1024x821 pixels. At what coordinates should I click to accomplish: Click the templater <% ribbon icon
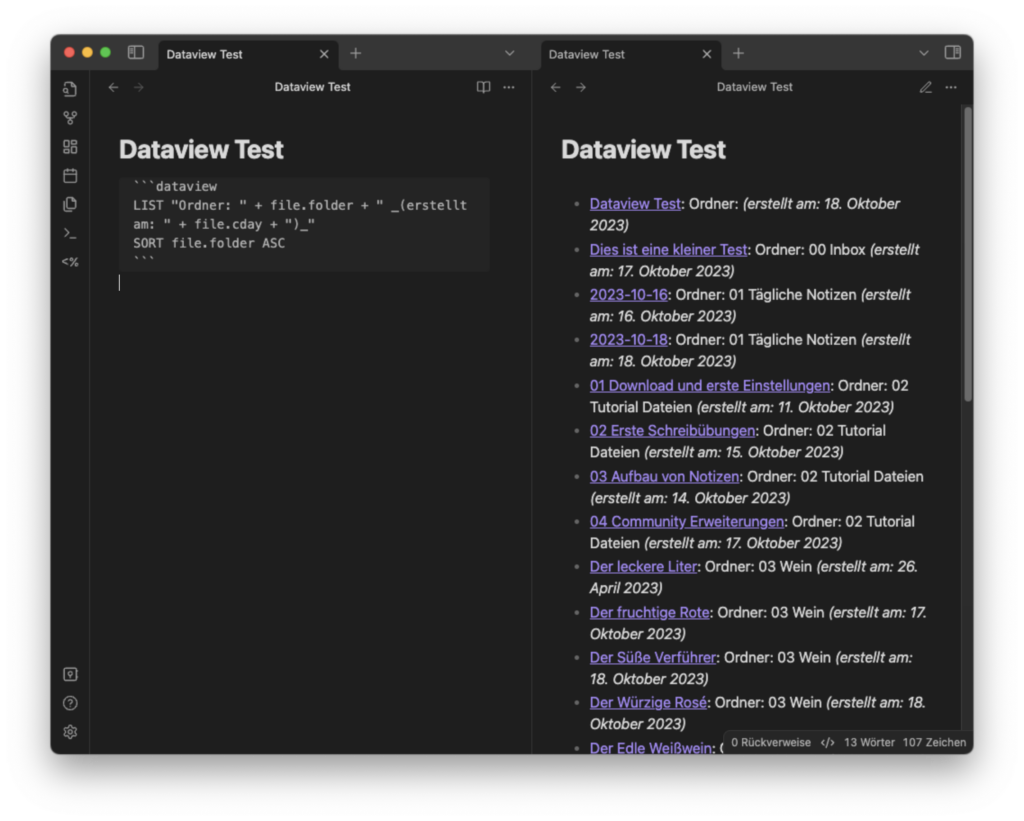pos(71,262)
